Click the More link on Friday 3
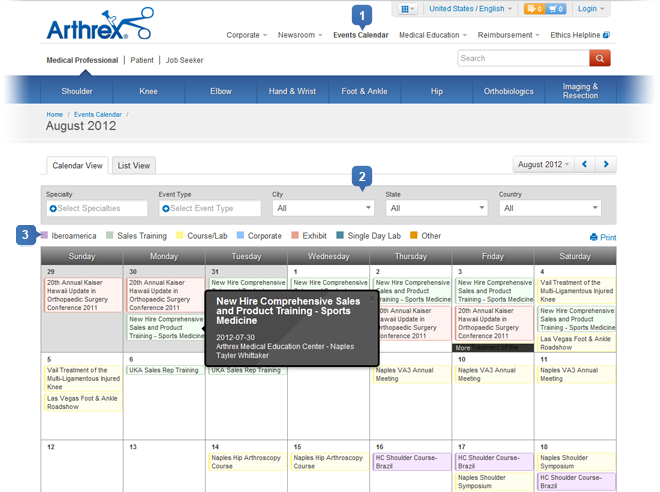This screenshot has width=660, height=492. pos(463,348)
